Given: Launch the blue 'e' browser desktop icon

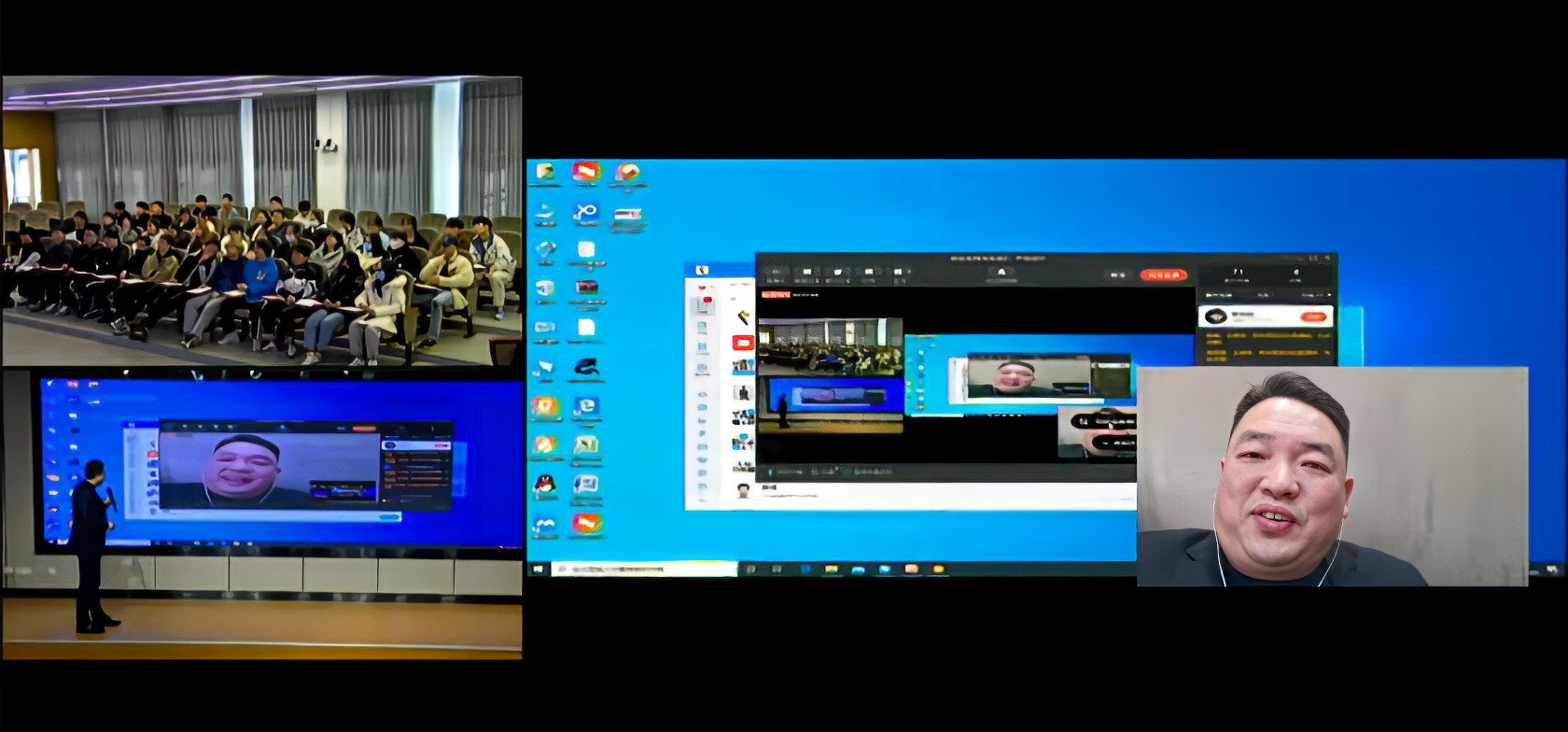Looking at the screenshot, I should point(585,406).
